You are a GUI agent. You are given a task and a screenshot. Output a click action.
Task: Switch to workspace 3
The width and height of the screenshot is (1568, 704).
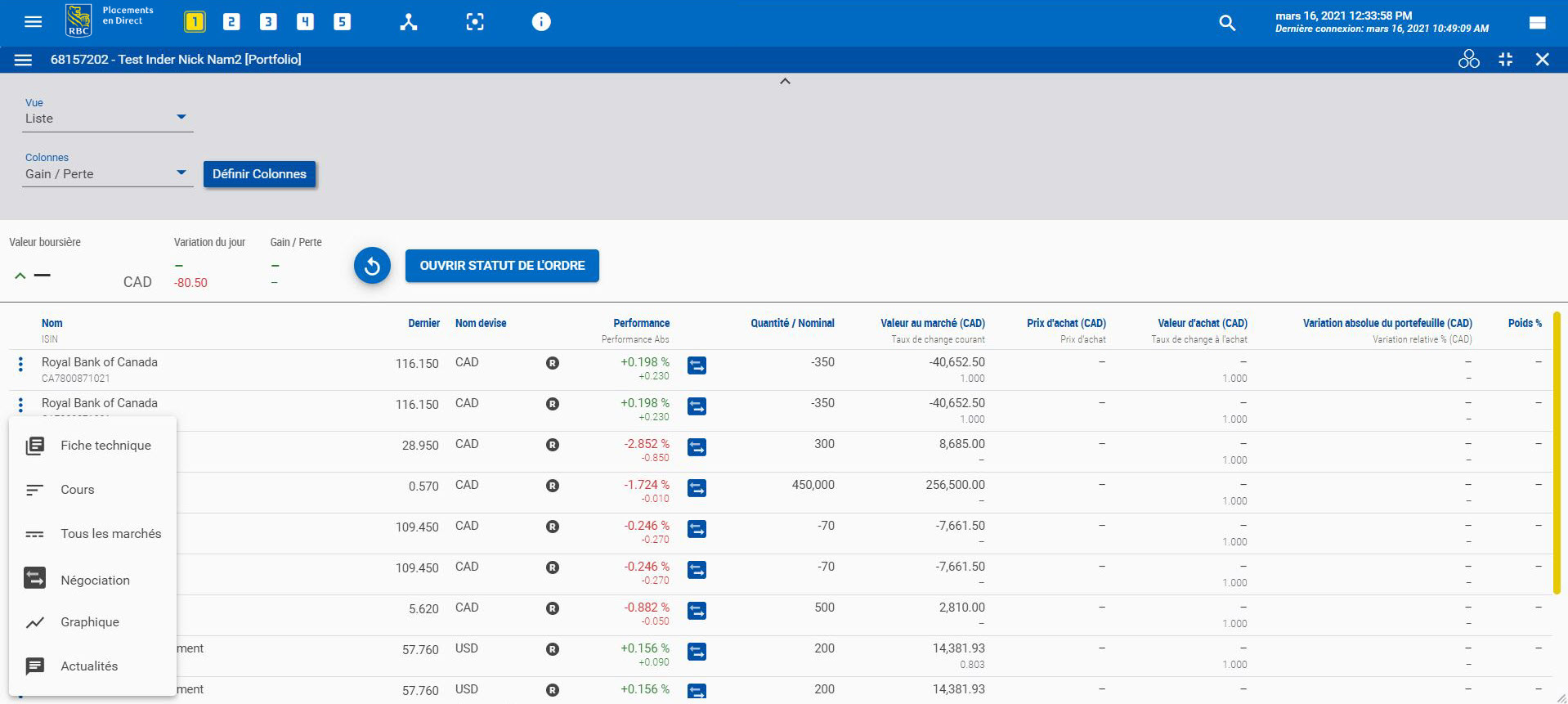pyautogui.click(x=268, y=22)
